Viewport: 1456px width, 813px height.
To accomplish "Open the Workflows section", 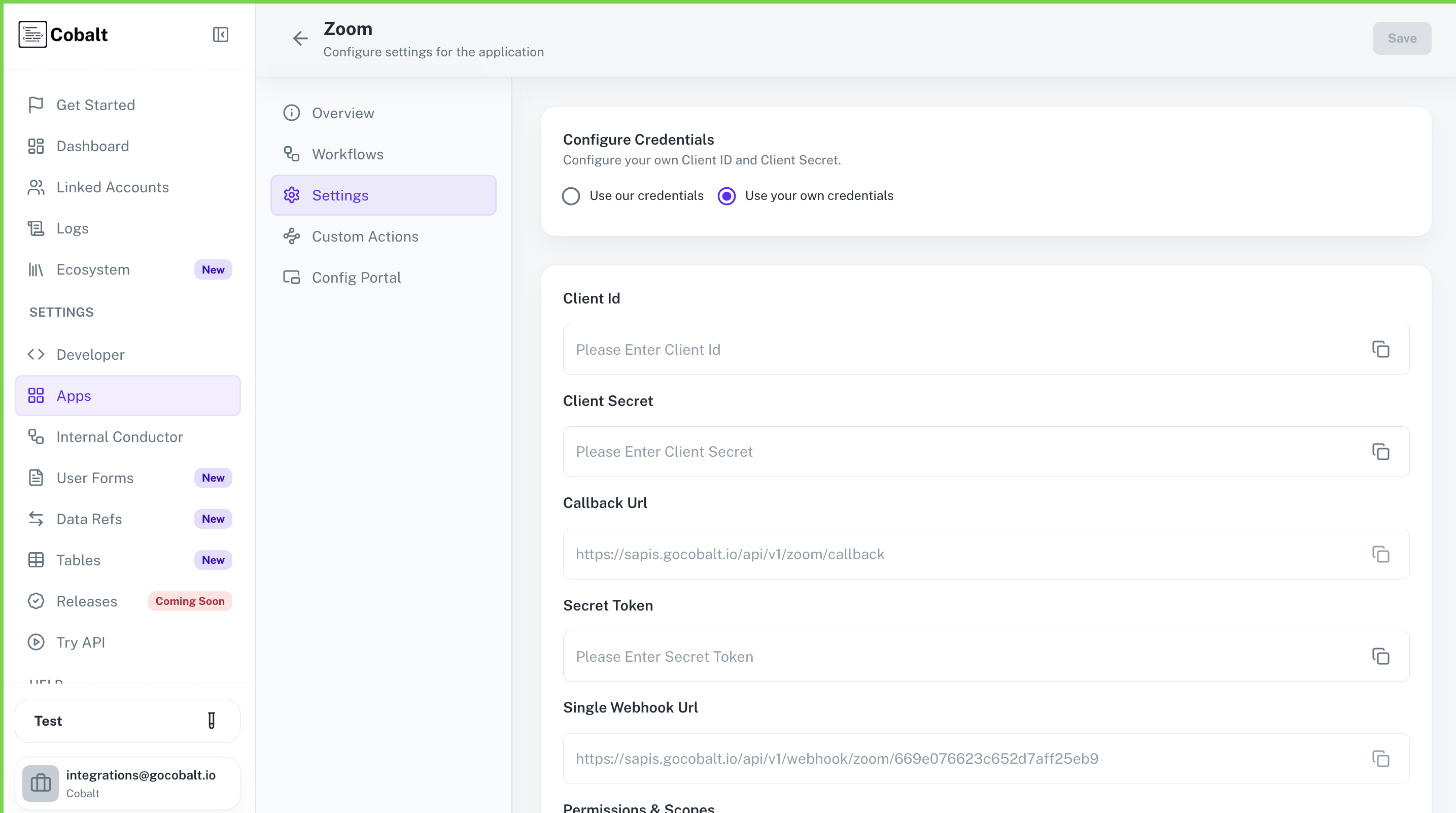I will pos(348,154).
